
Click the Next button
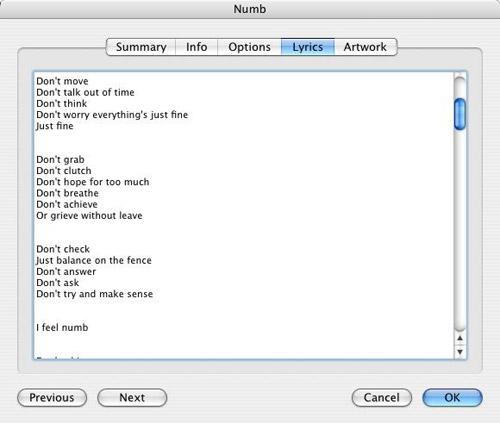[x=132, y=398]
